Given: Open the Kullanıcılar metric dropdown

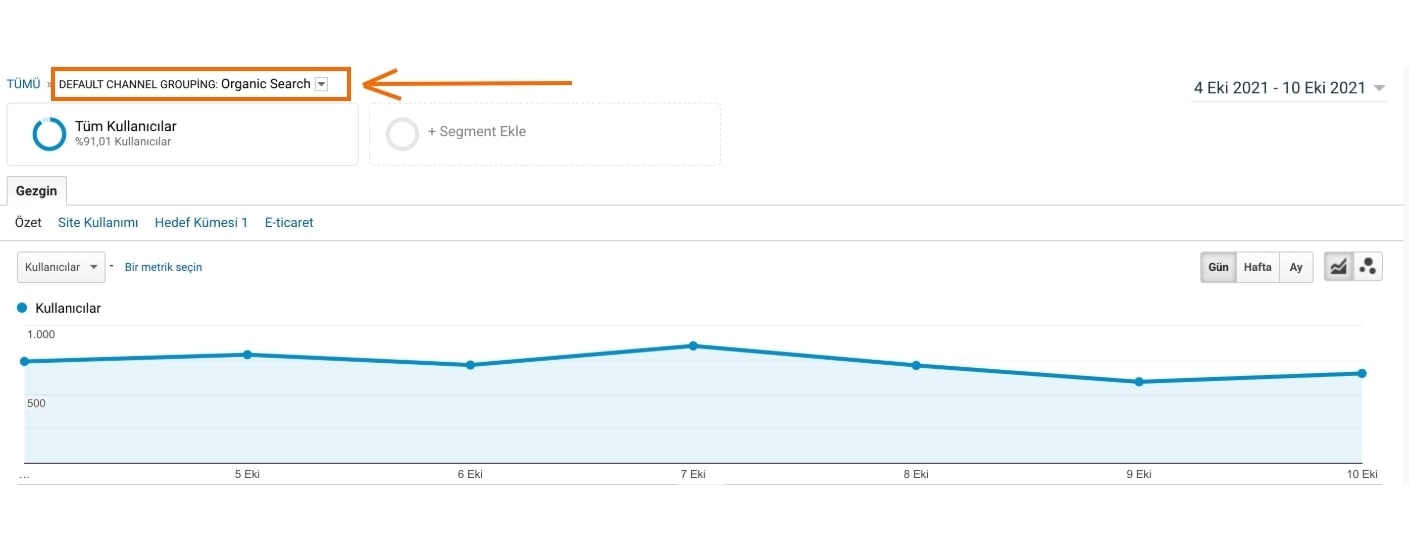Looking at the screenshot, I should point(61,267).
